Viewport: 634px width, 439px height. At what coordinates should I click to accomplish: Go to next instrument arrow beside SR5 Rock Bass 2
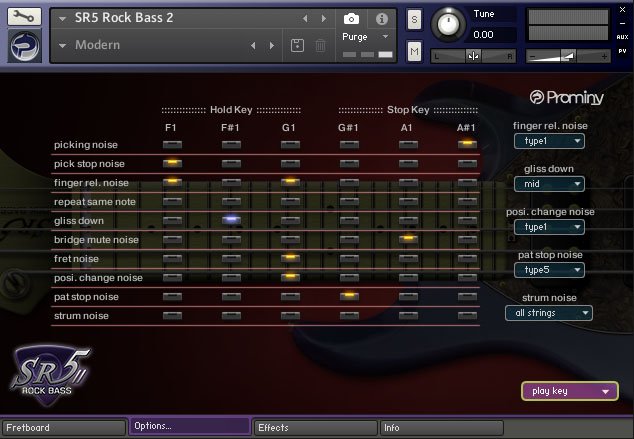pos(323,19)
